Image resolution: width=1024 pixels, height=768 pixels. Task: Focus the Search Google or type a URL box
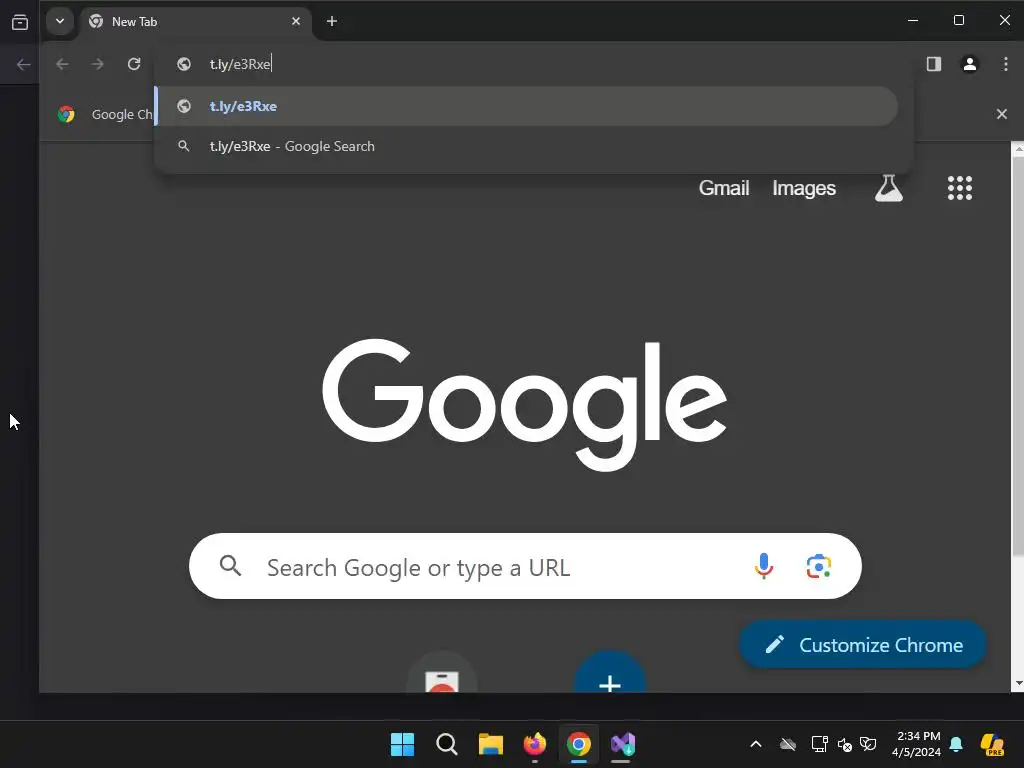pos(525,566)
